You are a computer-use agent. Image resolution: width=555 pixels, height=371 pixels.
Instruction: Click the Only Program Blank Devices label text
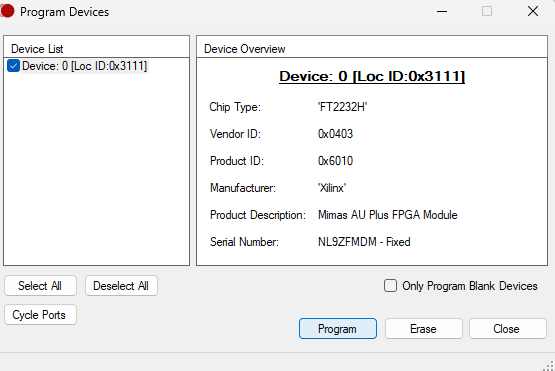pyautogui.click(x=470, y=286)
